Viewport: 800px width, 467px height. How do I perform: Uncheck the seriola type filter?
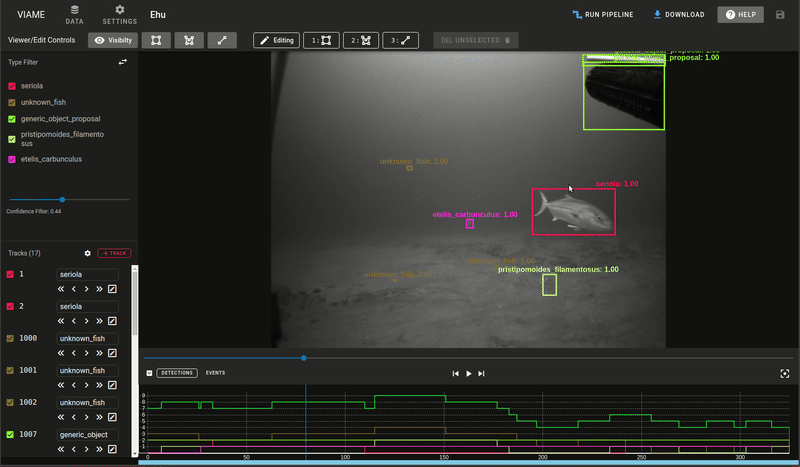[12, 86]
